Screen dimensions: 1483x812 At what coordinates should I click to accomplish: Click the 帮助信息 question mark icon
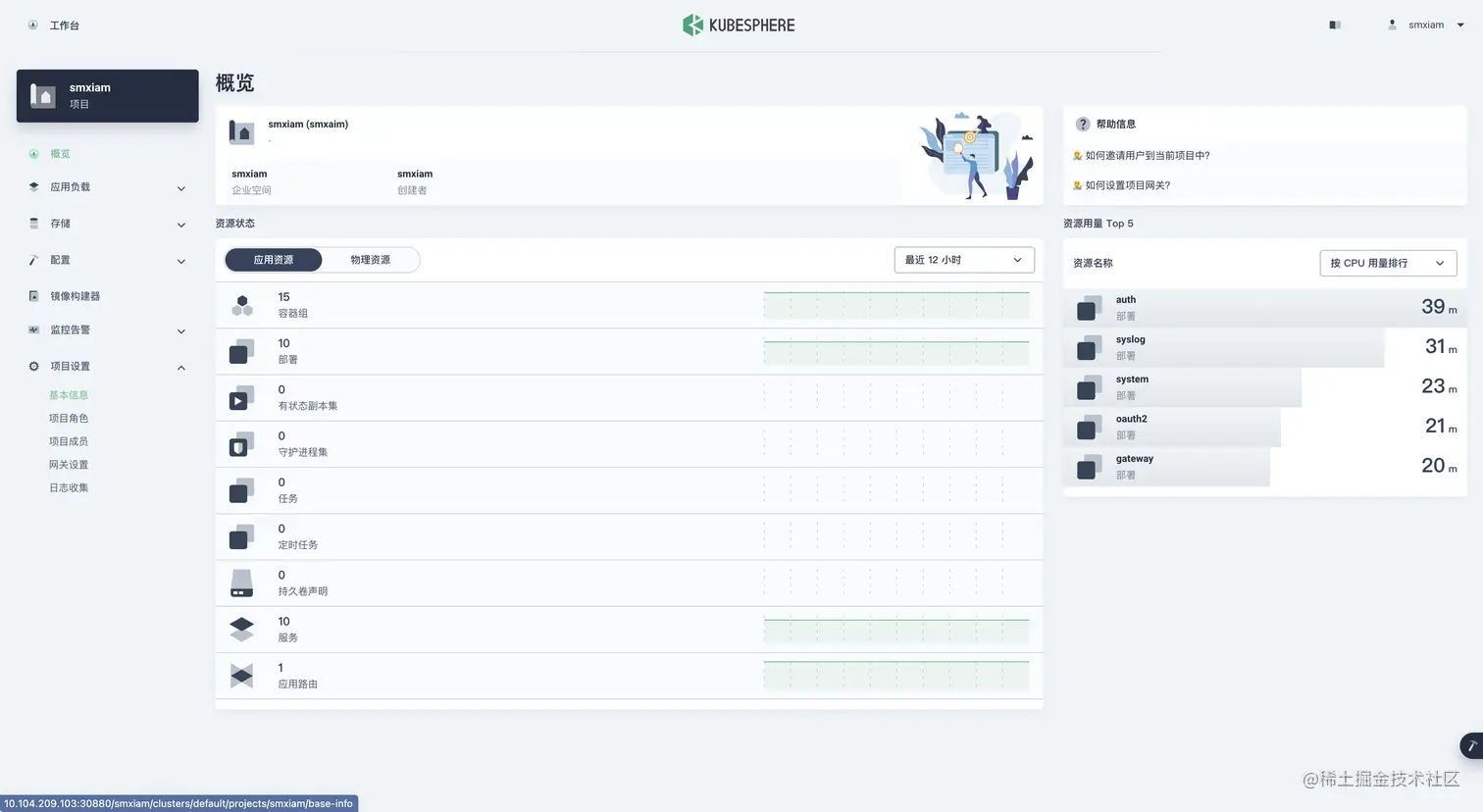pos(1083,125)
